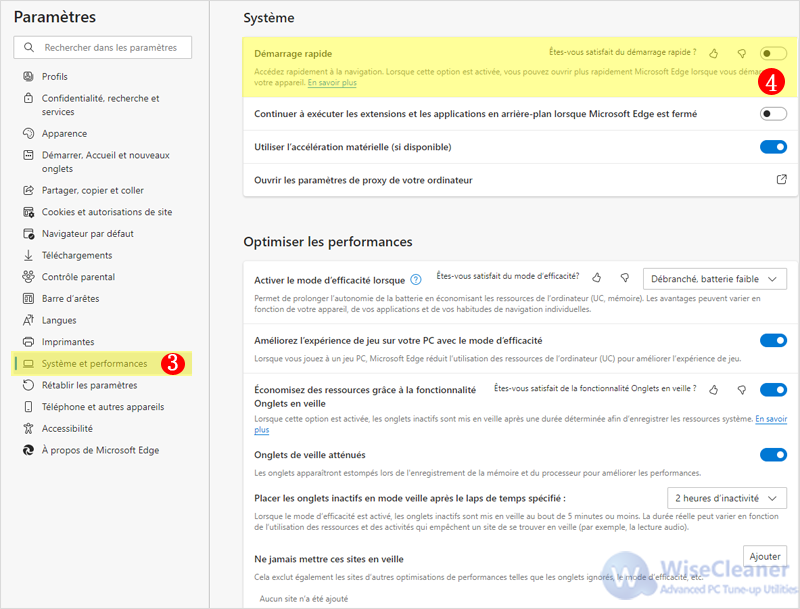Thumbs down for mode d'efficacité feedback

tap(624, 277)
